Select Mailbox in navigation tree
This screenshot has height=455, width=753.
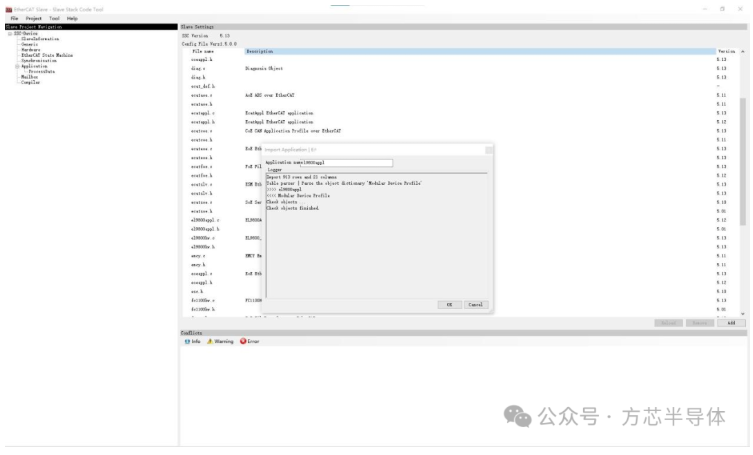tap(29, 77)
